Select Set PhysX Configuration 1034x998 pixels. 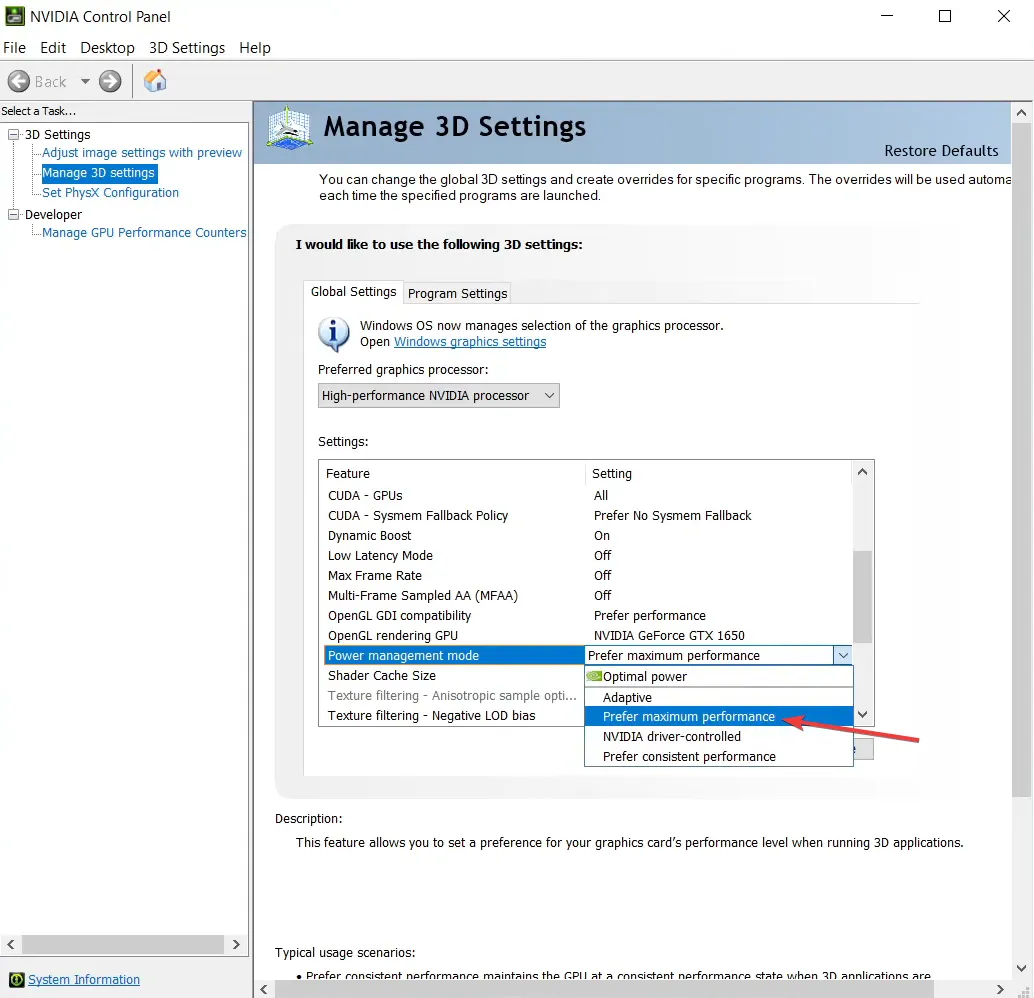tap(110, 193)
